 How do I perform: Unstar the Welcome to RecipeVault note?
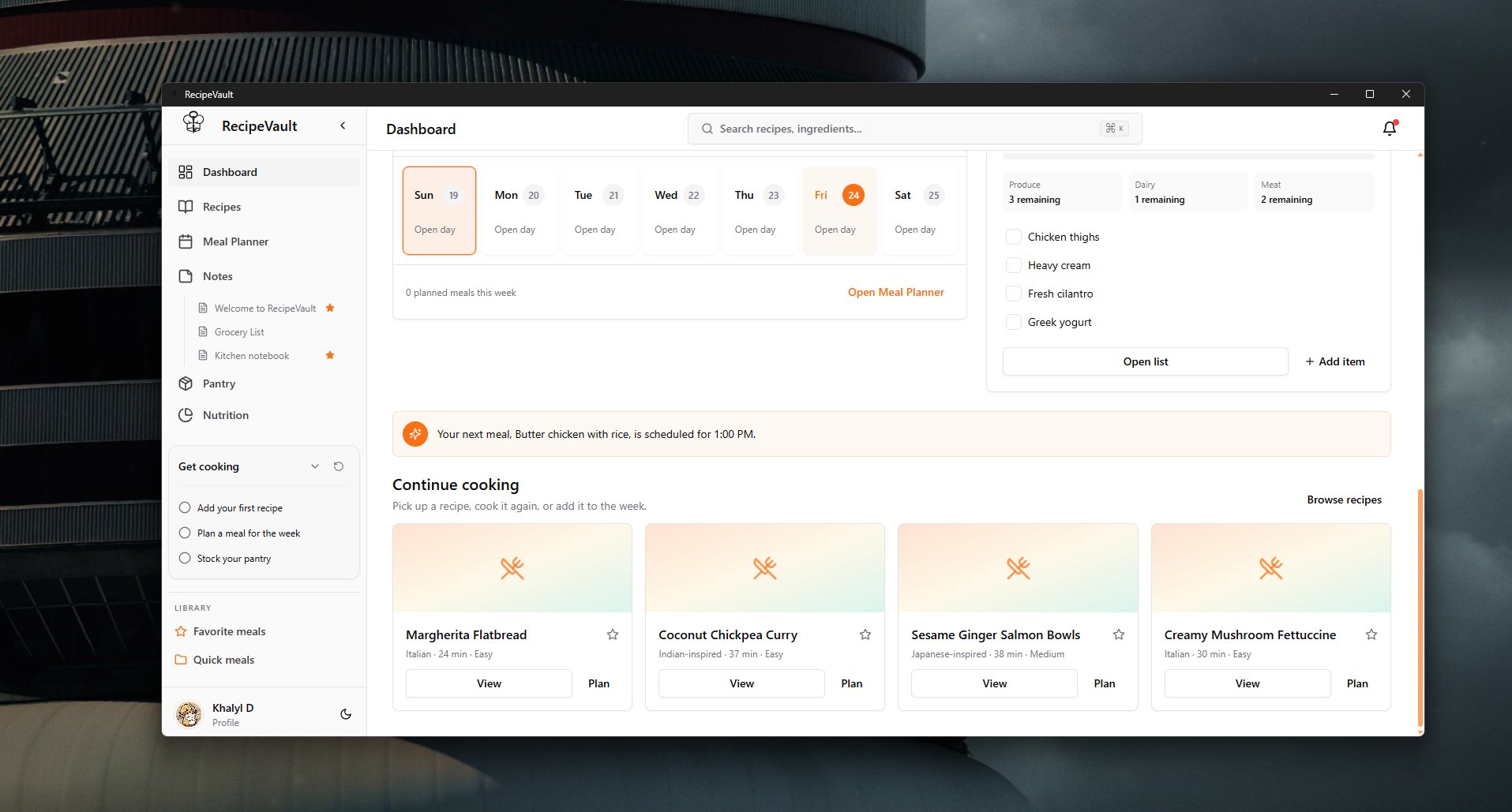click(x=330, y=308)
